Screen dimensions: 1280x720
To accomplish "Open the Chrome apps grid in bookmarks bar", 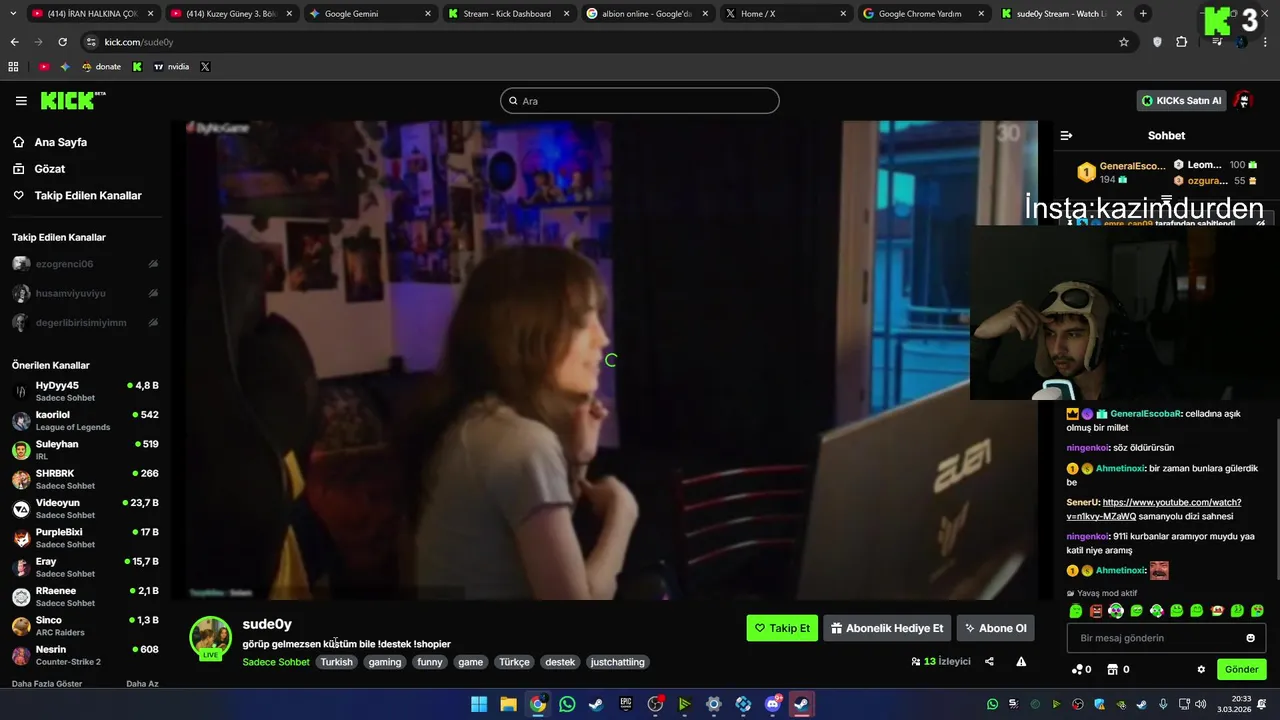I will [x=13, y=67].
